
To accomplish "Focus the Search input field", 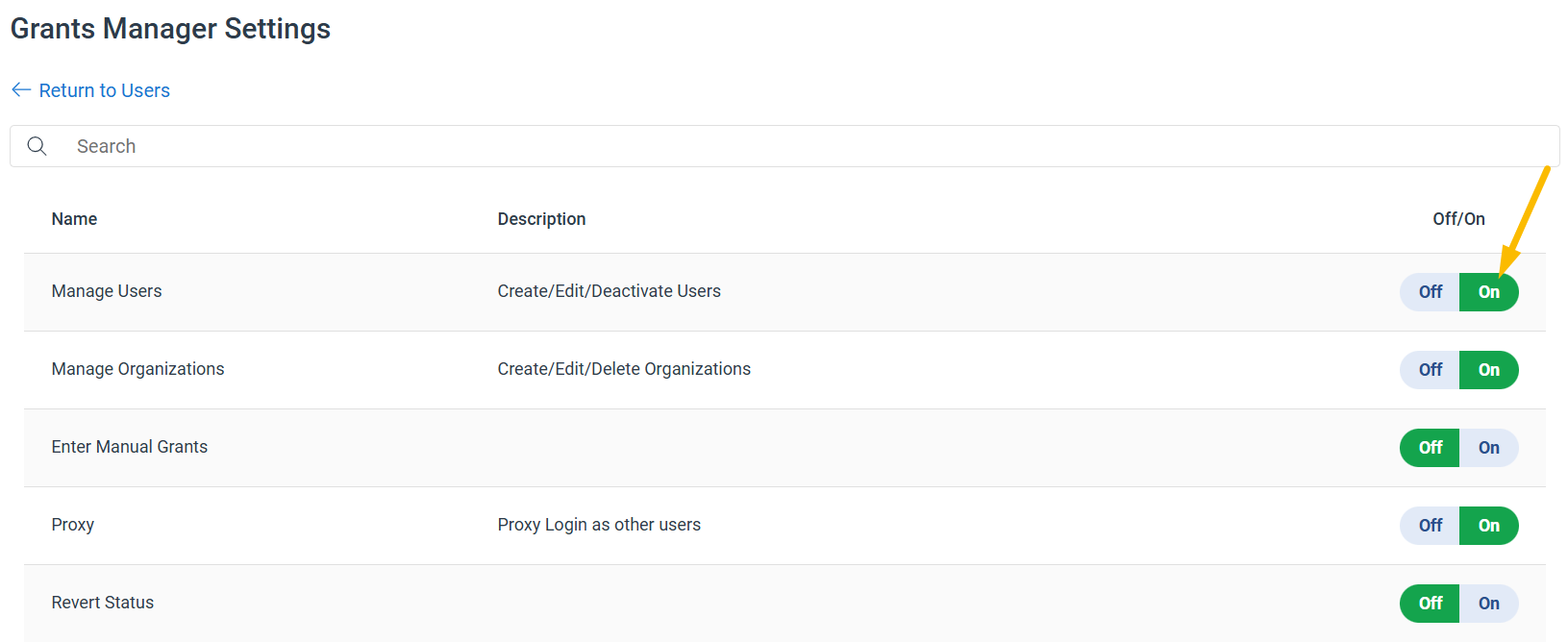I will 784,146.
